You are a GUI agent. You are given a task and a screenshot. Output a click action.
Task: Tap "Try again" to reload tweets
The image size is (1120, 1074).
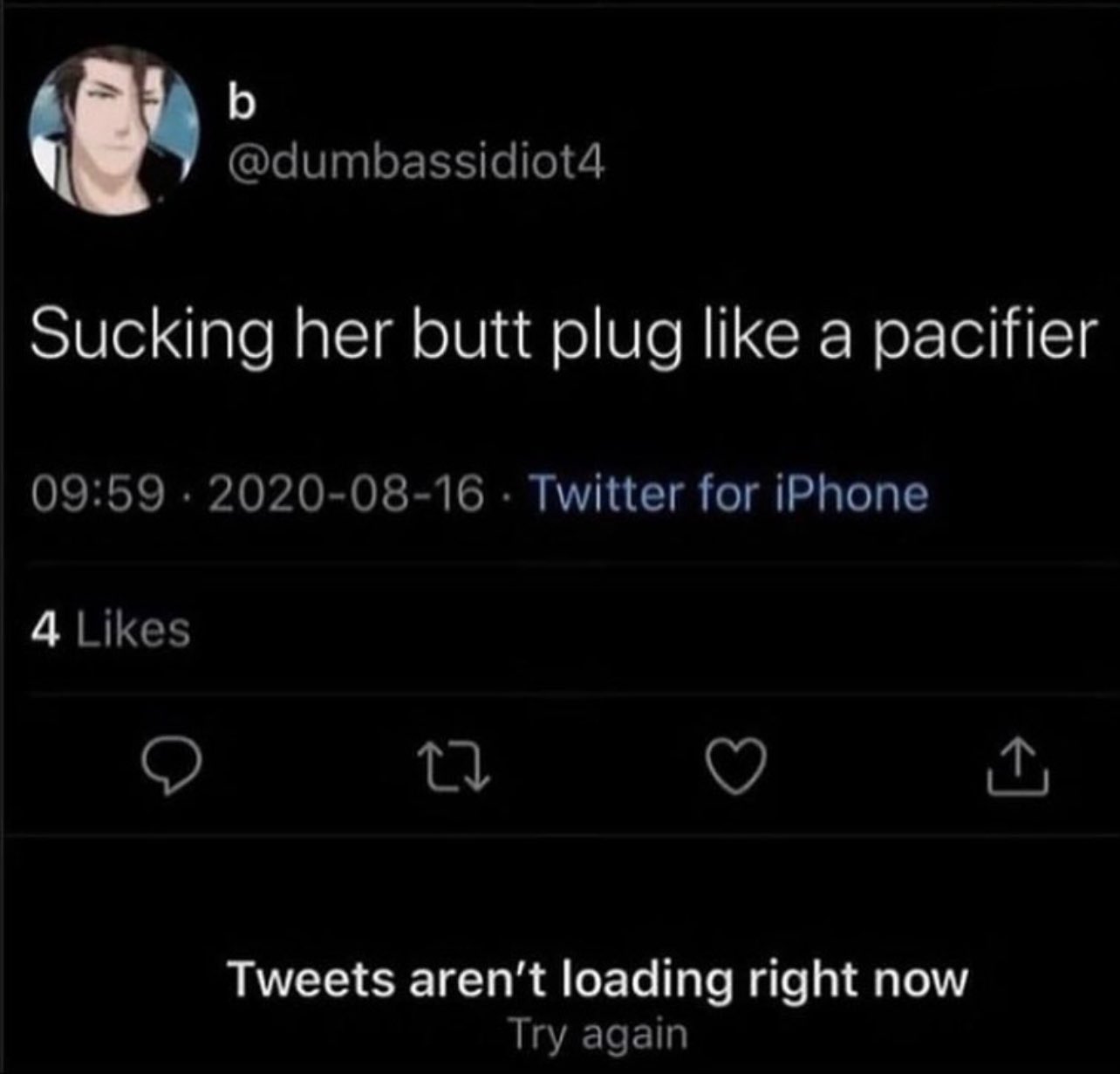[598, 1034]
